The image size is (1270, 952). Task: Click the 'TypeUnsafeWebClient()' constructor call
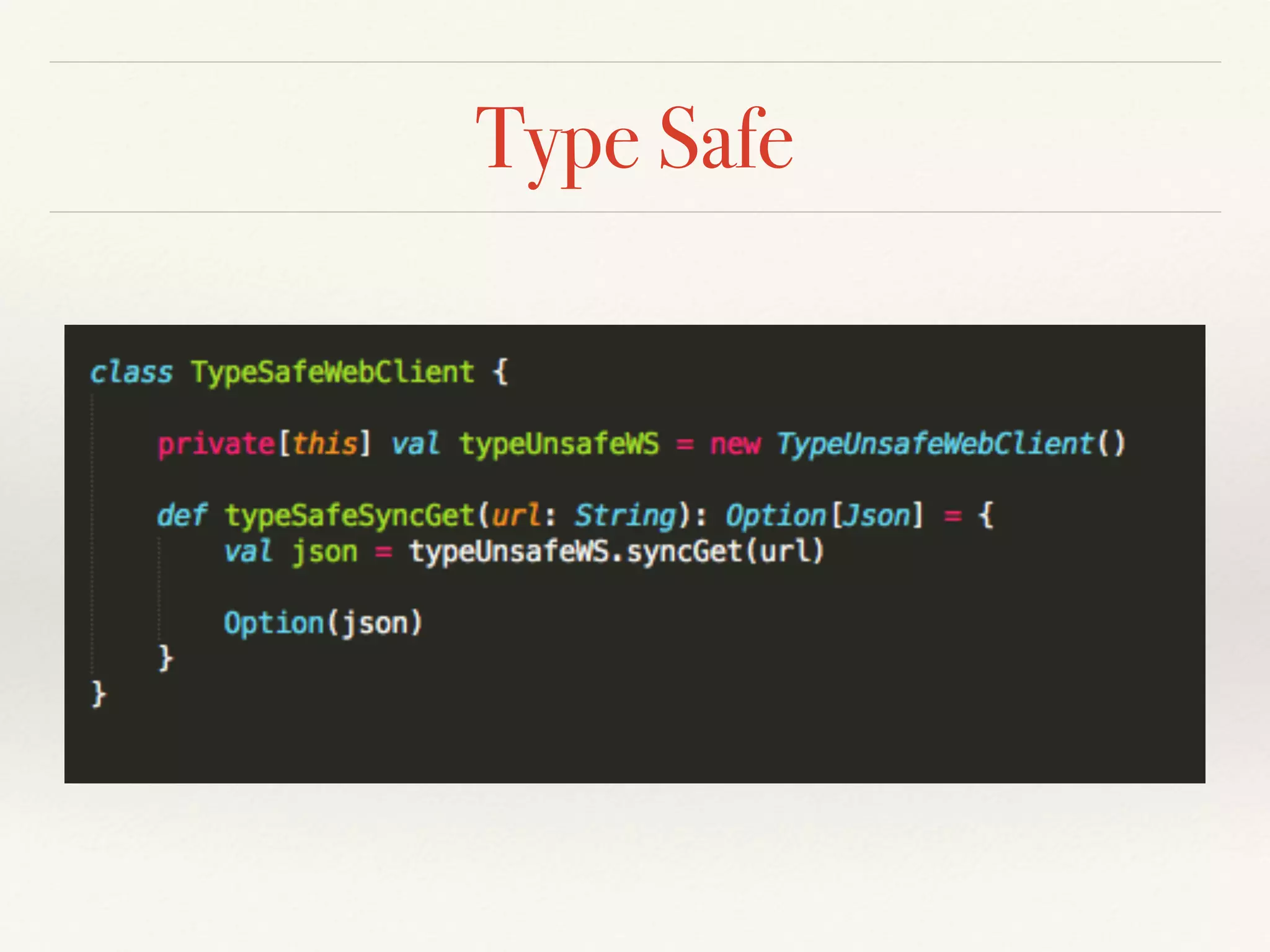(951, 445)
